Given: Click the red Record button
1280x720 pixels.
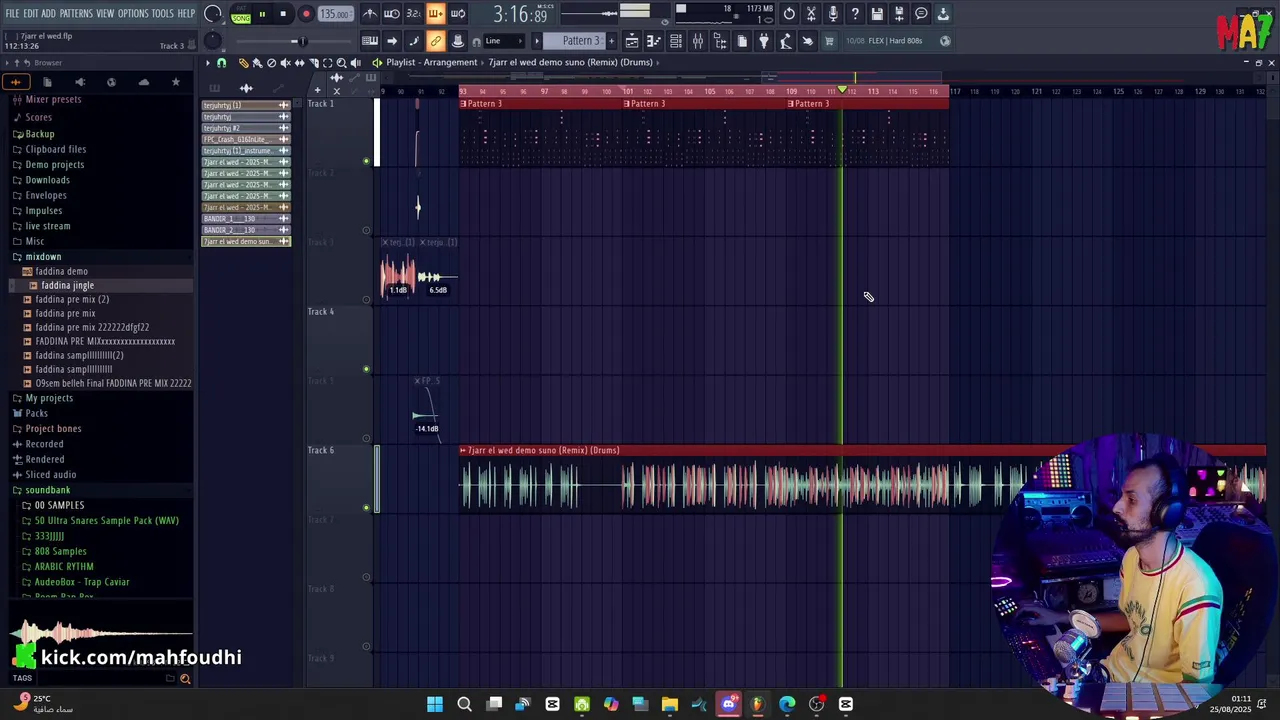Looking at the screenshot, I should [x=306, y=14].
